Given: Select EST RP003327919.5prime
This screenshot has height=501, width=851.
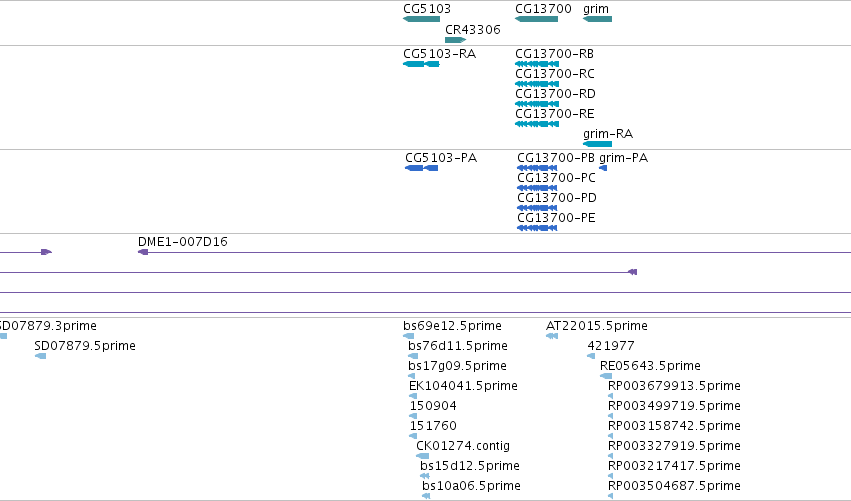Looking at the screenshot, I should [611, 456].
